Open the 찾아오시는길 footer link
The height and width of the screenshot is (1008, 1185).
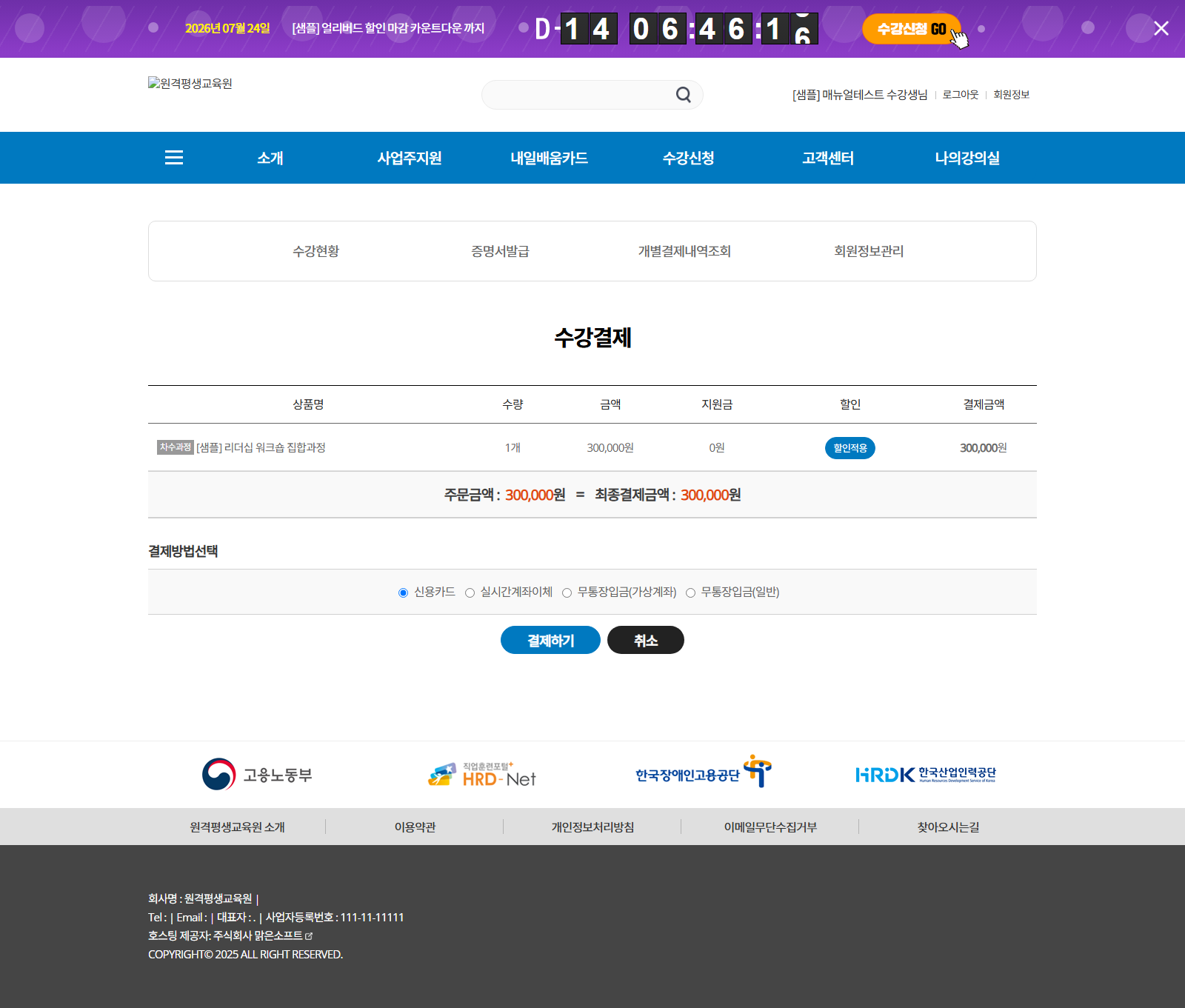[948, 827]
